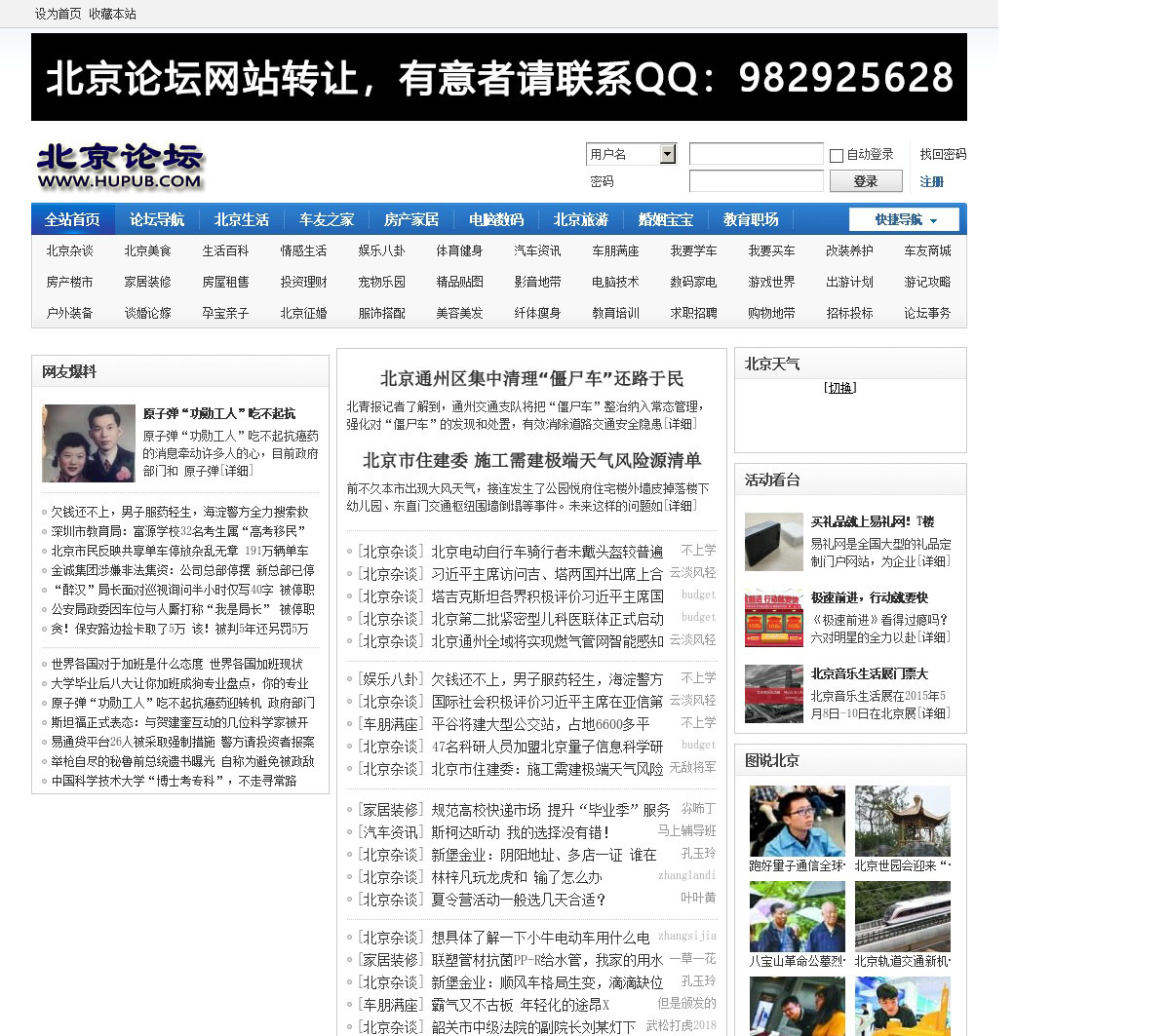The image size is (1170, 1036).
Task: View the 北京世园会 pavilion photo
Action: tap(902, 821)
